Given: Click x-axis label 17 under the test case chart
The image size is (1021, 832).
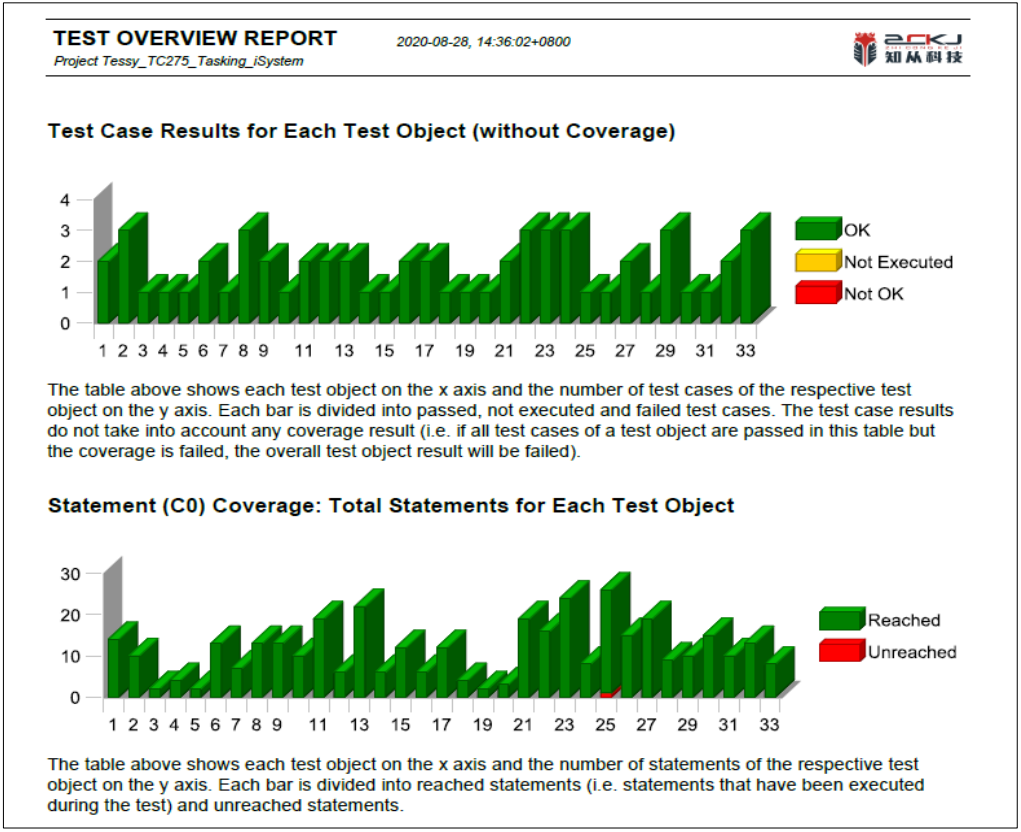Looking at the screenshot, I should pos(424,351).
